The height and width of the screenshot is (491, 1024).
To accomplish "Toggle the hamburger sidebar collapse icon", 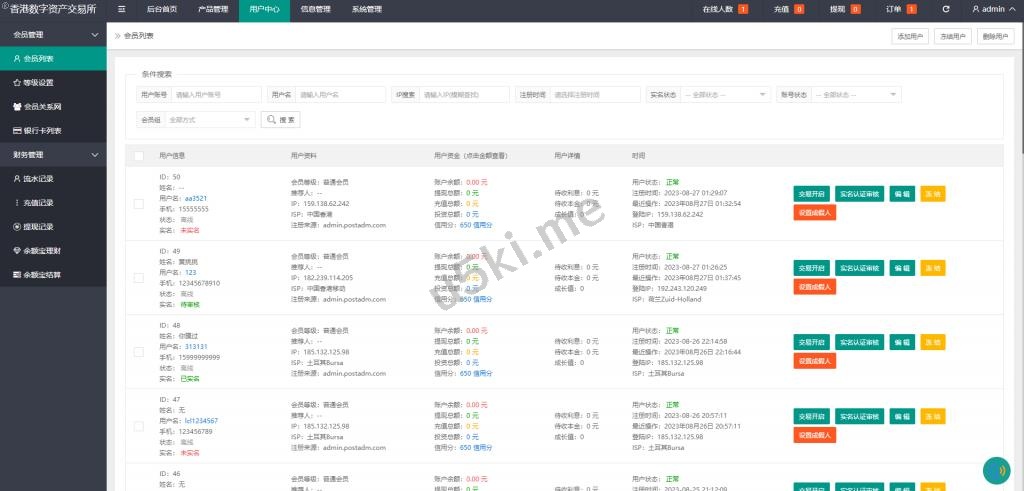I will click(x=122, y=9).
